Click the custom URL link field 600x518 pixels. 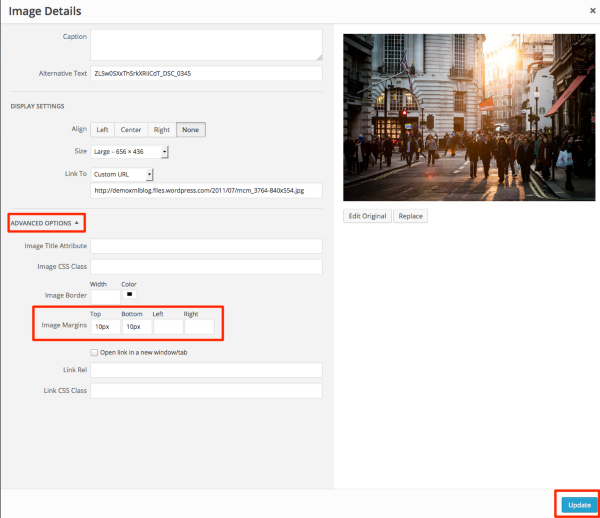point(206,191)
